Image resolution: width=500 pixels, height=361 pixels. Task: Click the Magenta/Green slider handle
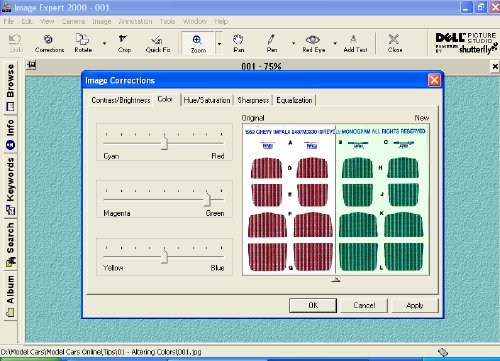(207, 199)
